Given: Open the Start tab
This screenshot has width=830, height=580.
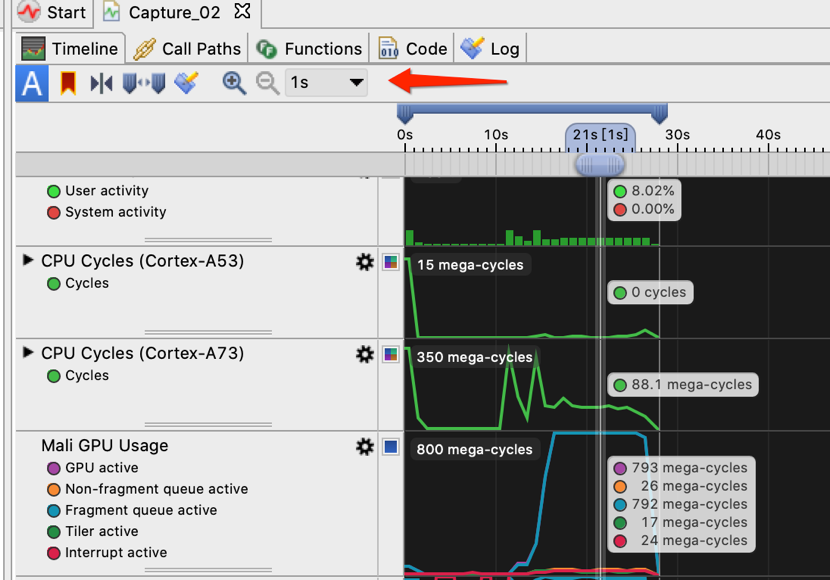Looking at the screenshot, I should click(x=51, y=12).
